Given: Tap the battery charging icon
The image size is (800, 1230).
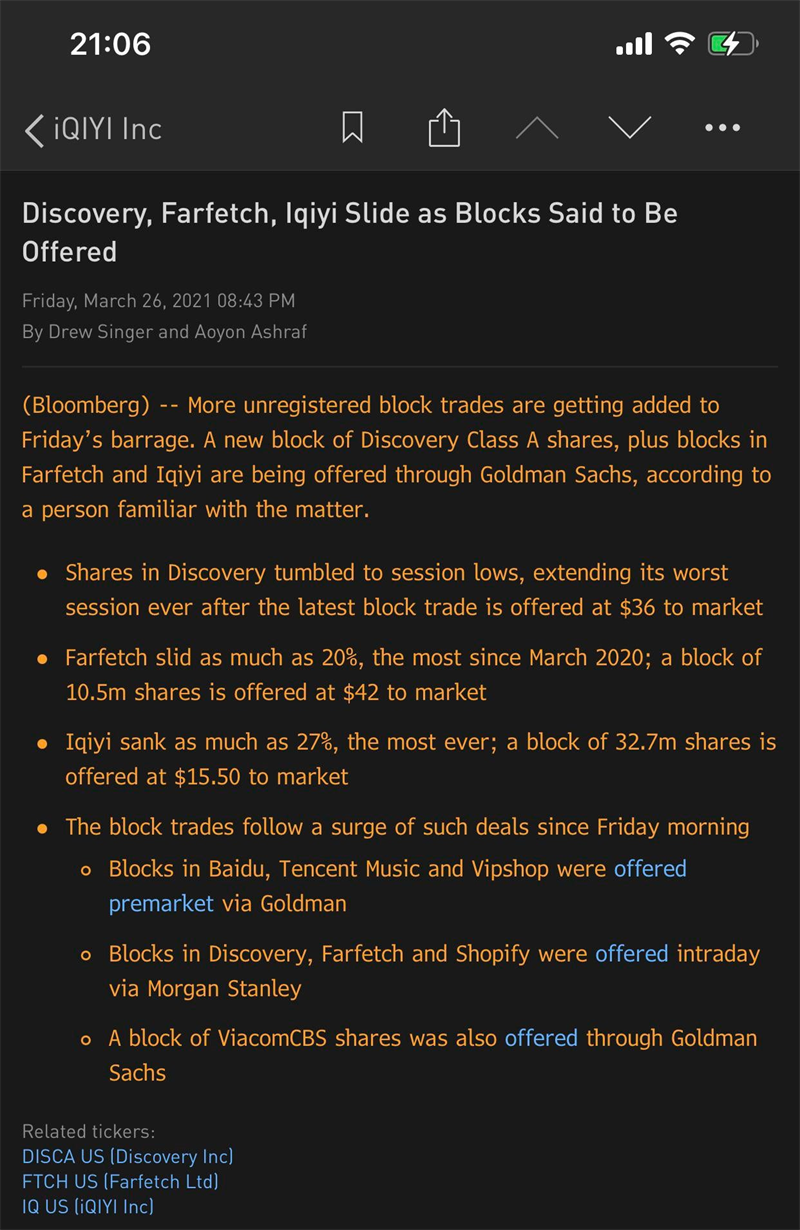Looking at the screenshot, I should pyautogui.click(x=733, y=44).
